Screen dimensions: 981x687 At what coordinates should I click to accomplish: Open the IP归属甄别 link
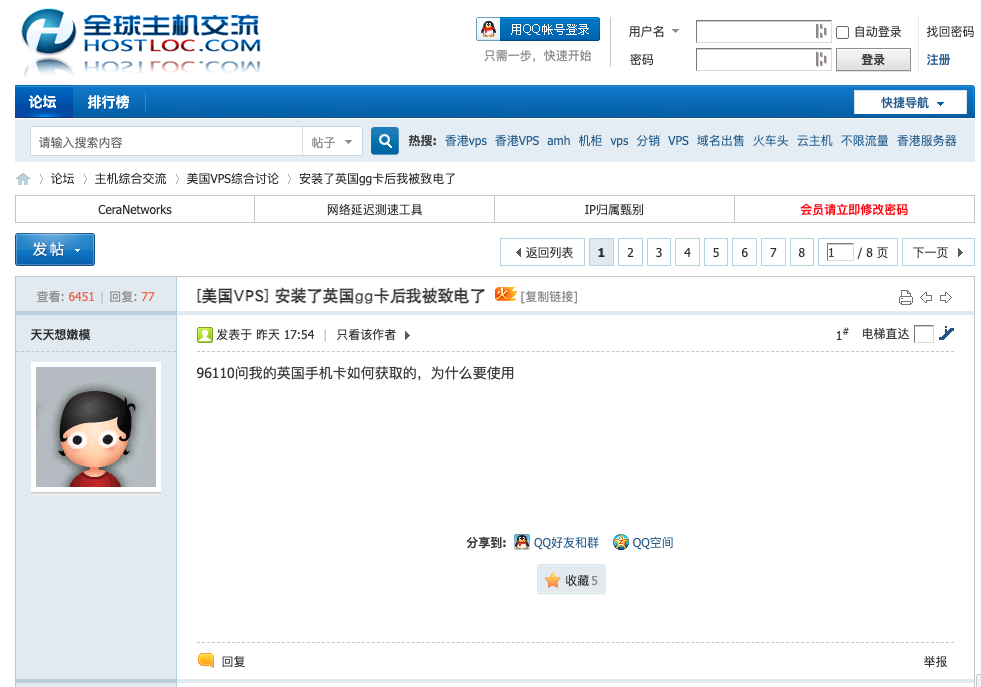pos(614,210)
